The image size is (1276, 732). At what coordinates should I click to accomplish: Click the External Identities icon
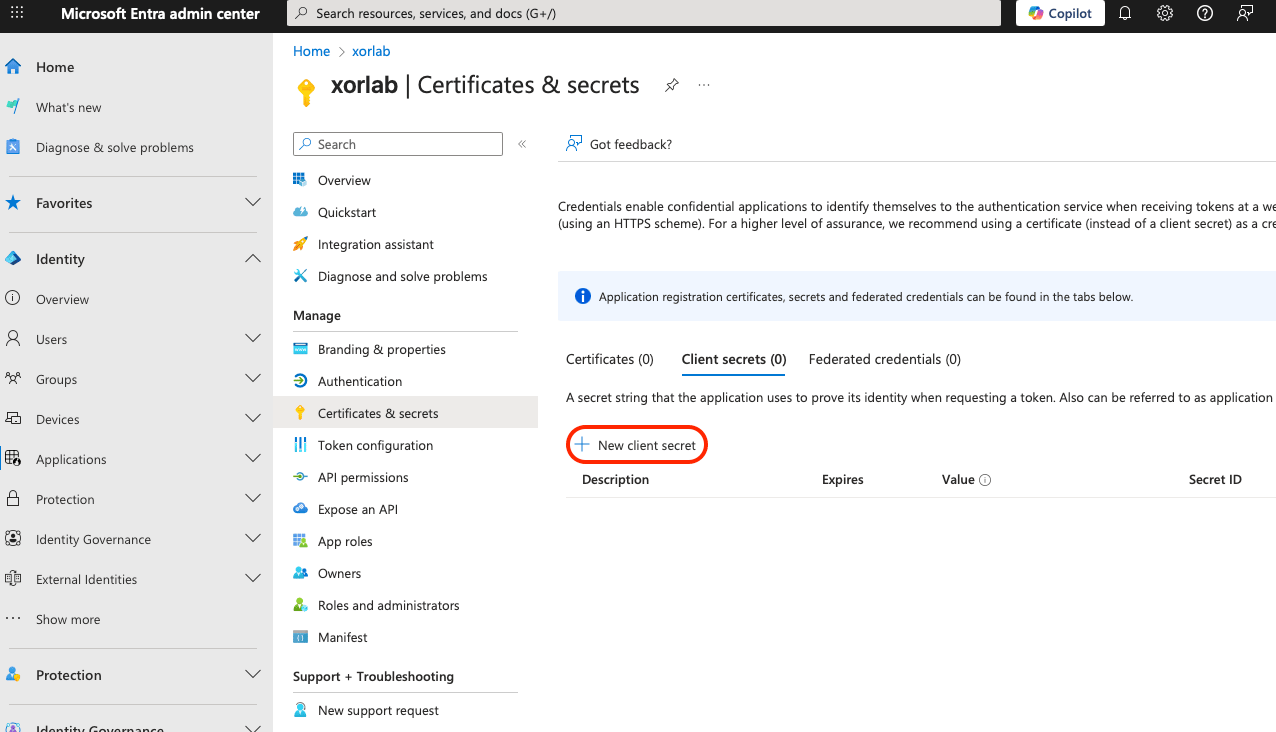13,578
